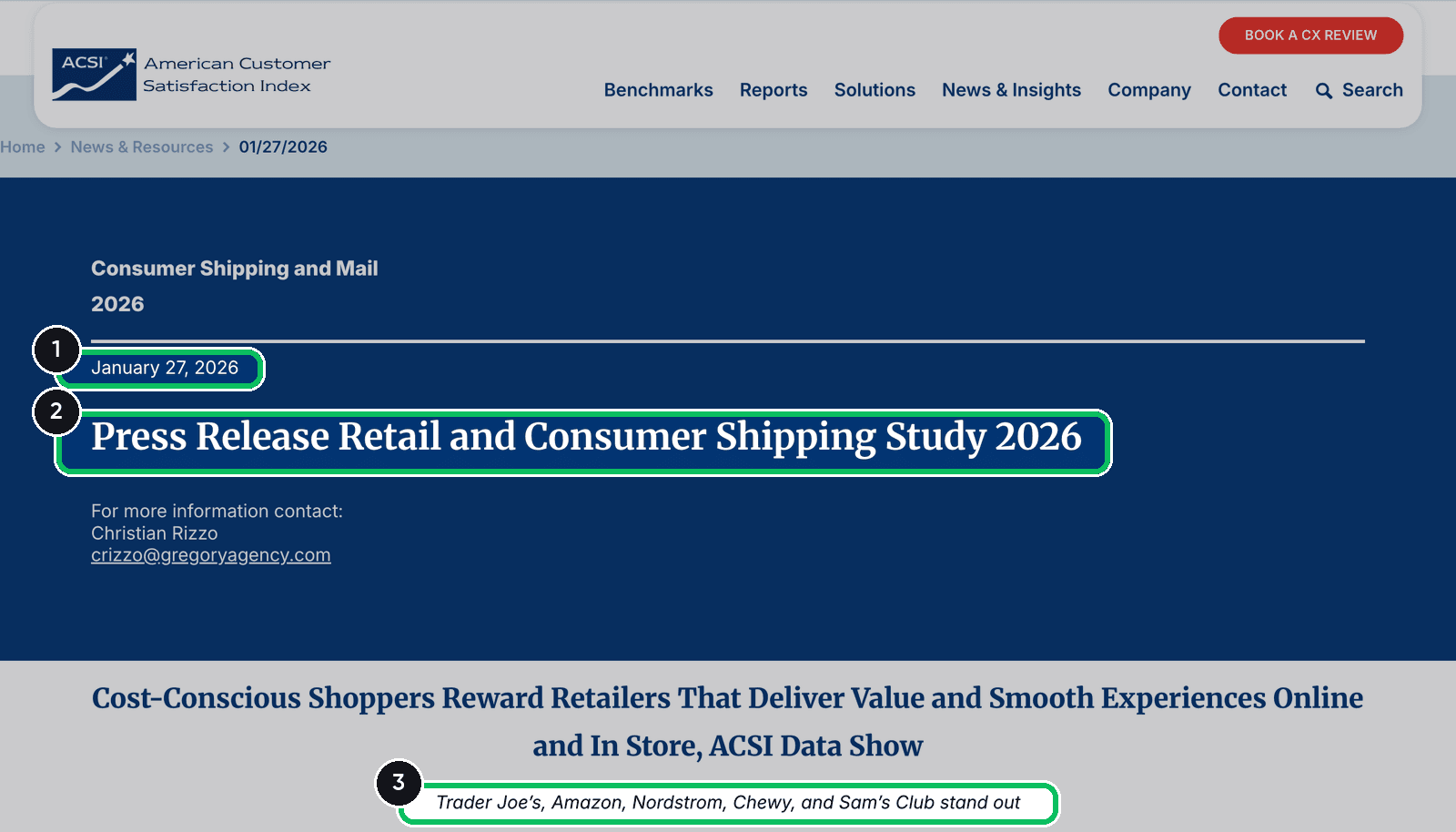Click the ACSI logo
Viewport: 1456px width, 832px height.
pos(191,75)
